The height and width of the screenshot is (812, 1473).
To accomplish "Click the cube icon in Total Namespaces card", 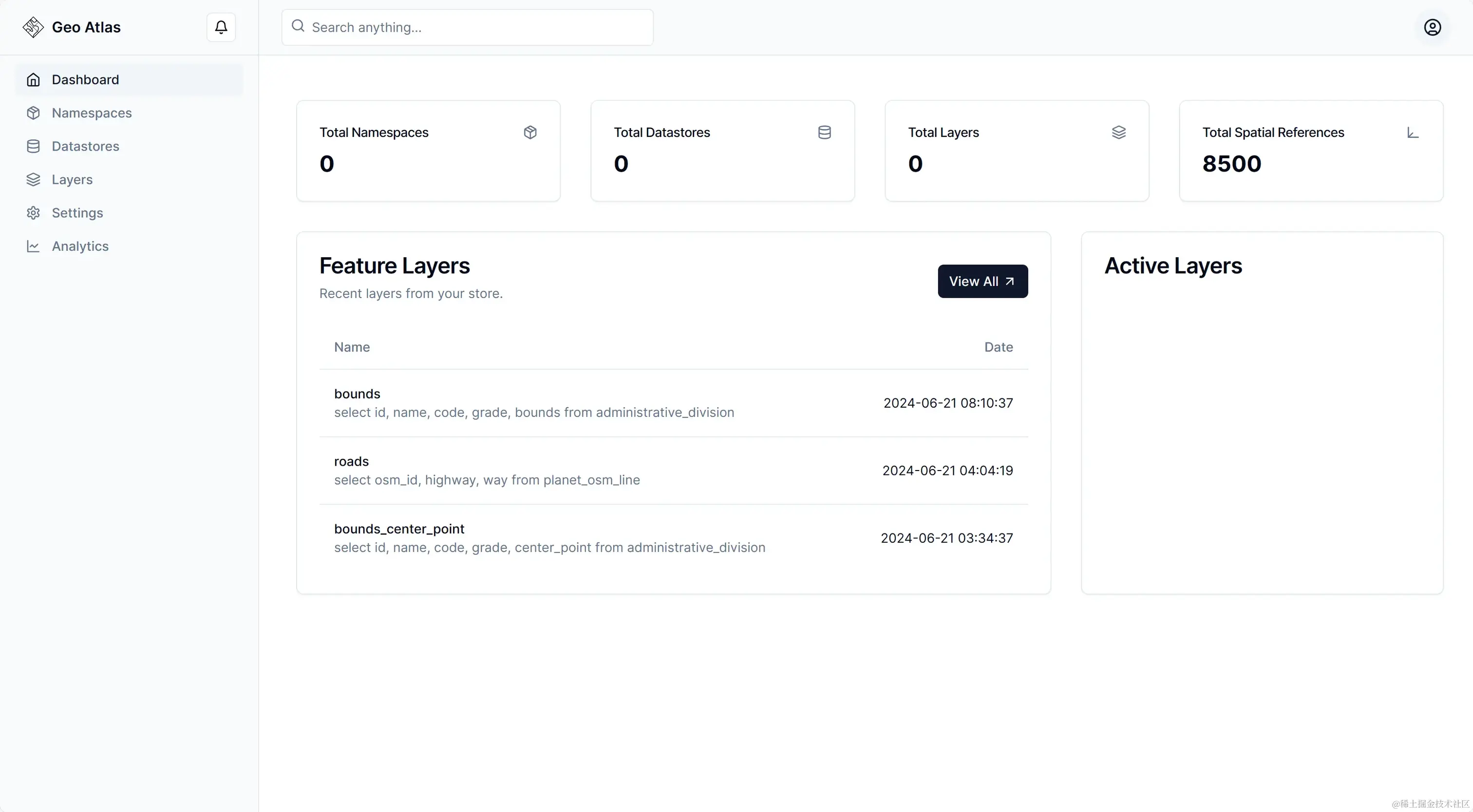I will 530,132.
